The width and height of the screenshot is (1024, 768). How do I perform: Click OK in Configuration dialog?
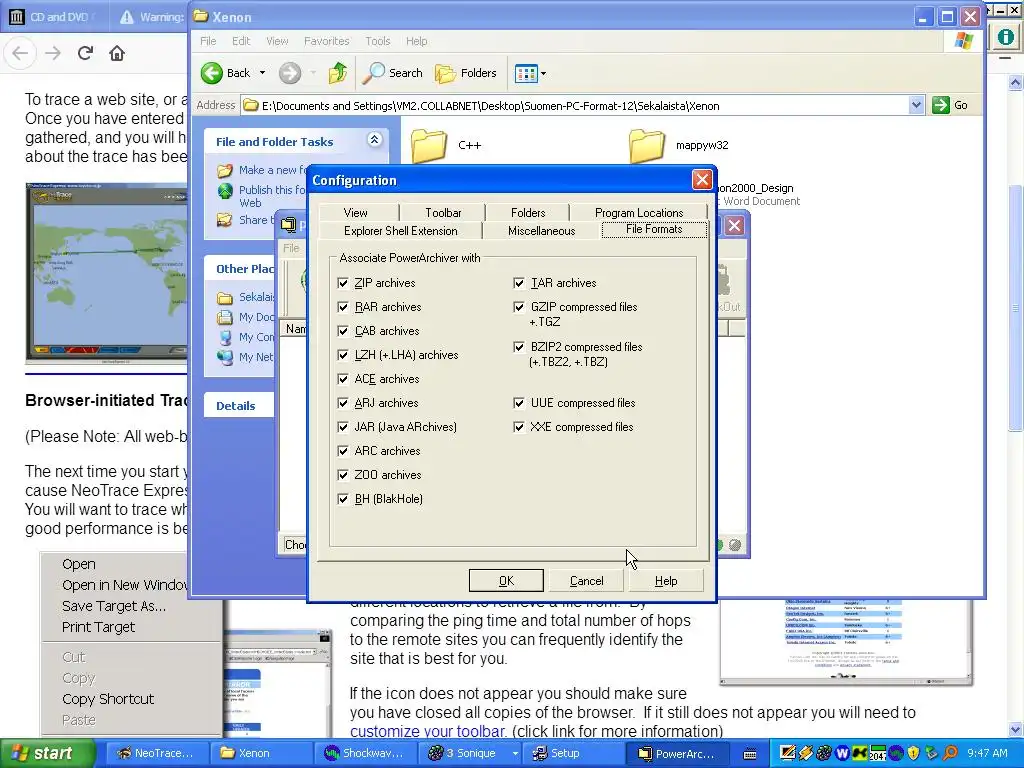(506, 581)
